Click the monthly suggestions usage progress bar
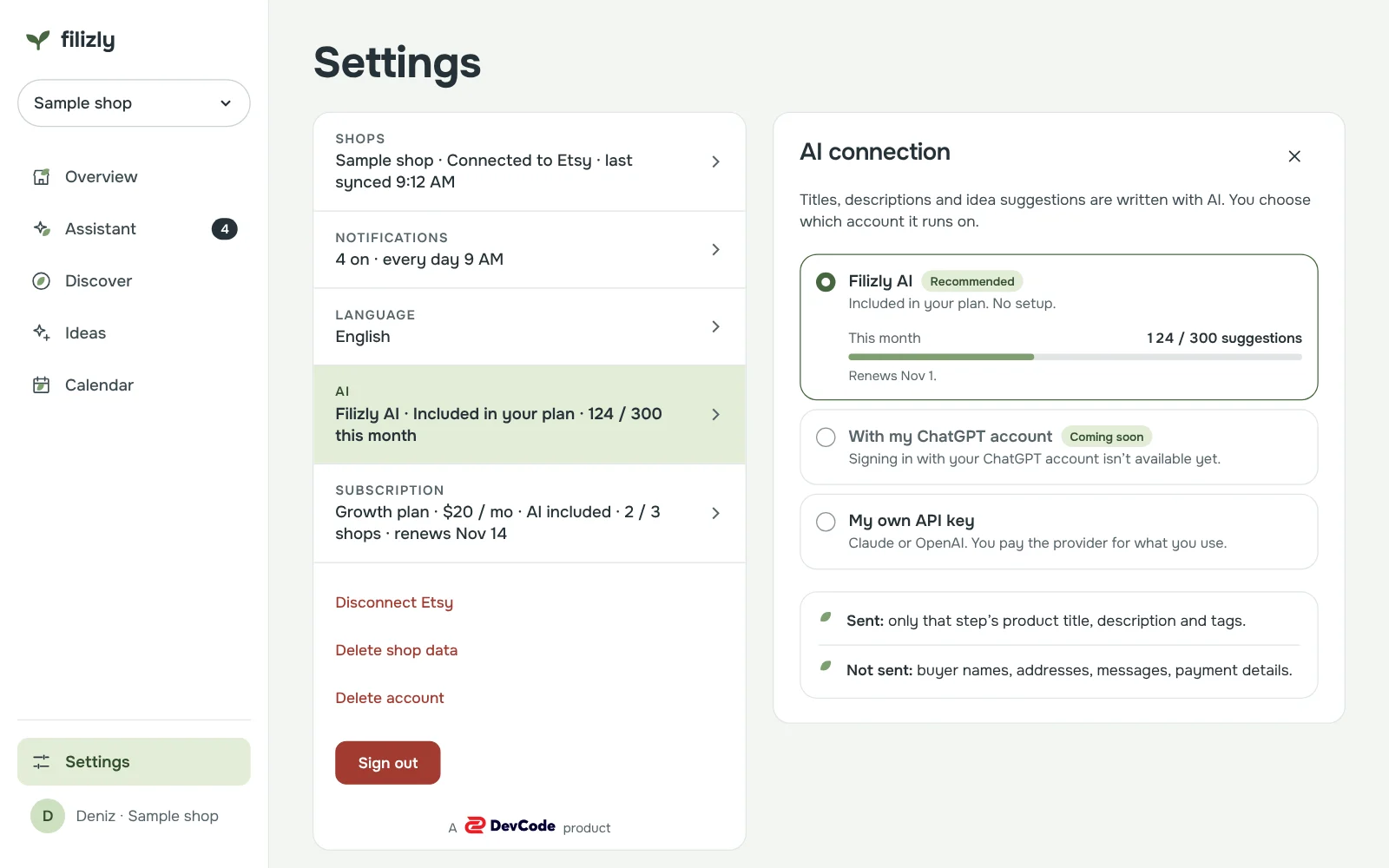Image resolution: width=1389 pixels, height=868 pixels. coord(1076,357)
